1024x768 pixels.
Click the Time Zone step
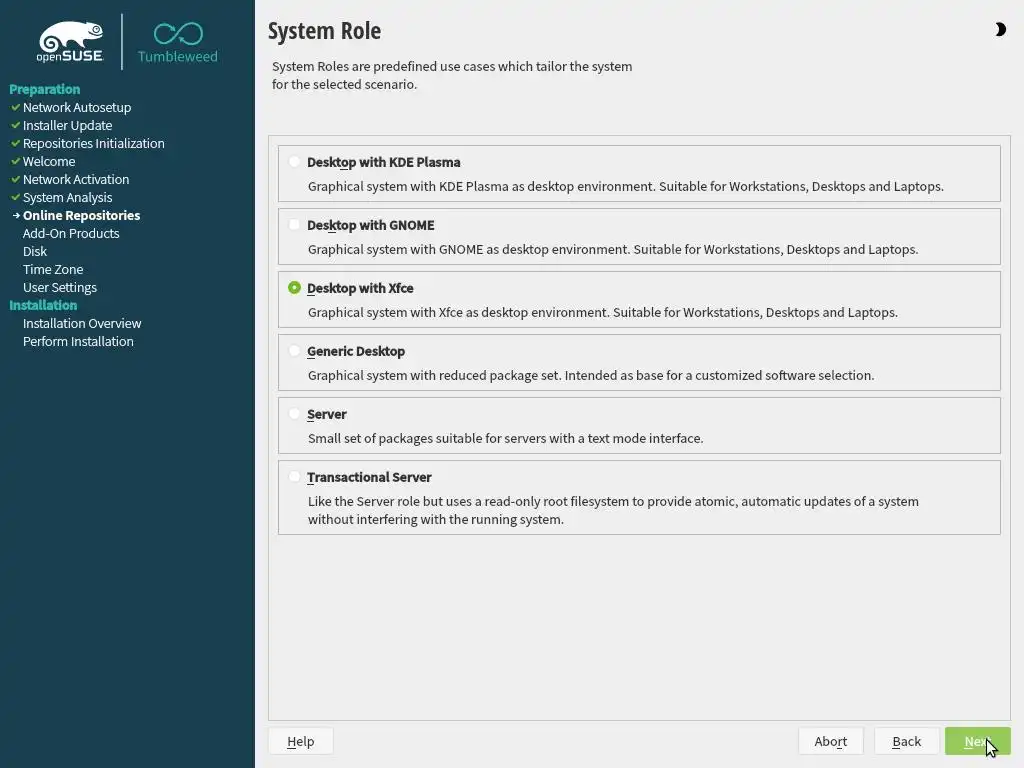click(x=53, y=269)
